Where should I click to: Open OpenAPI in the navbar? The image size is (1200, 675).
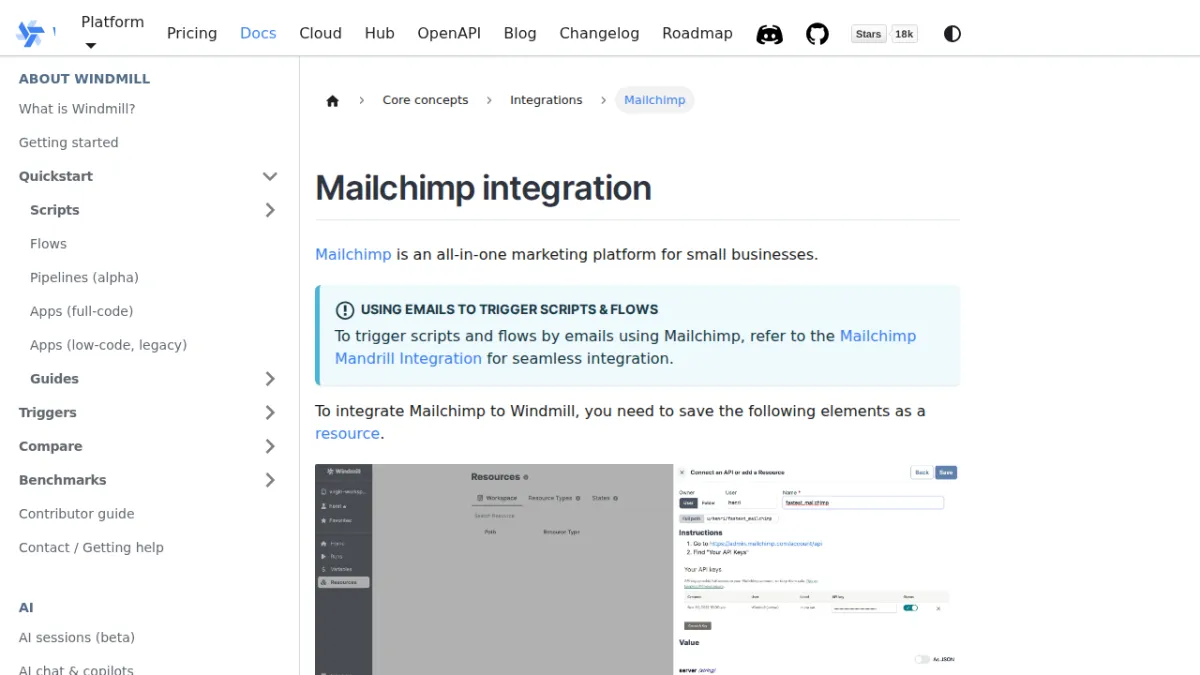point(449,33)
